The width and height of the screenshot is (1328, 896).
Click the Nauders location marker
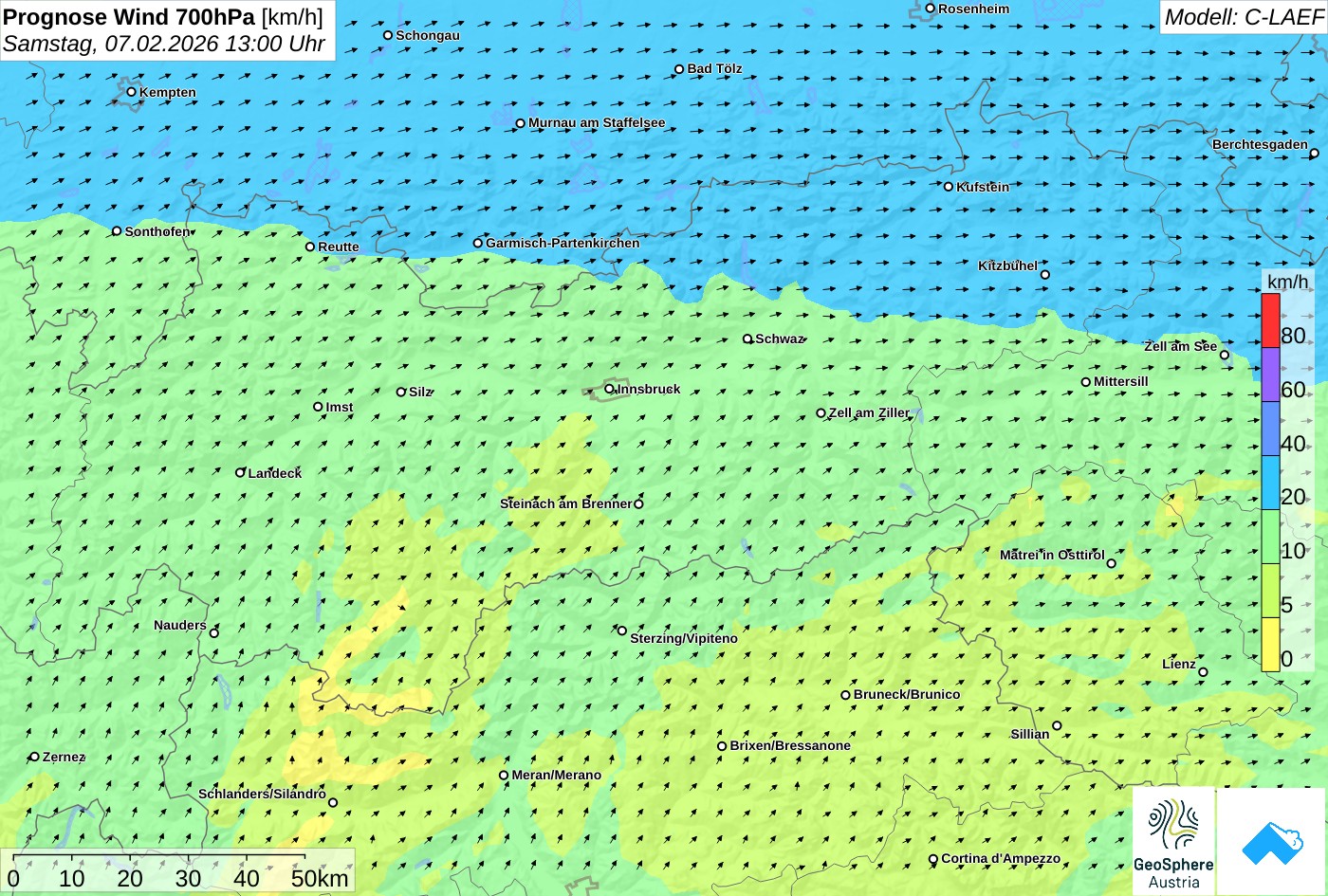click(214, 633)
